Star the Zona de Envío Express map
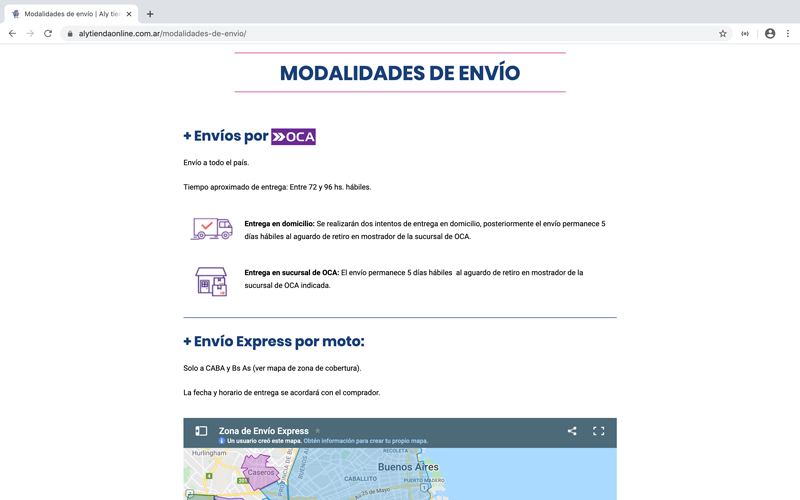The image size is (800, 500). pos(318,431)
